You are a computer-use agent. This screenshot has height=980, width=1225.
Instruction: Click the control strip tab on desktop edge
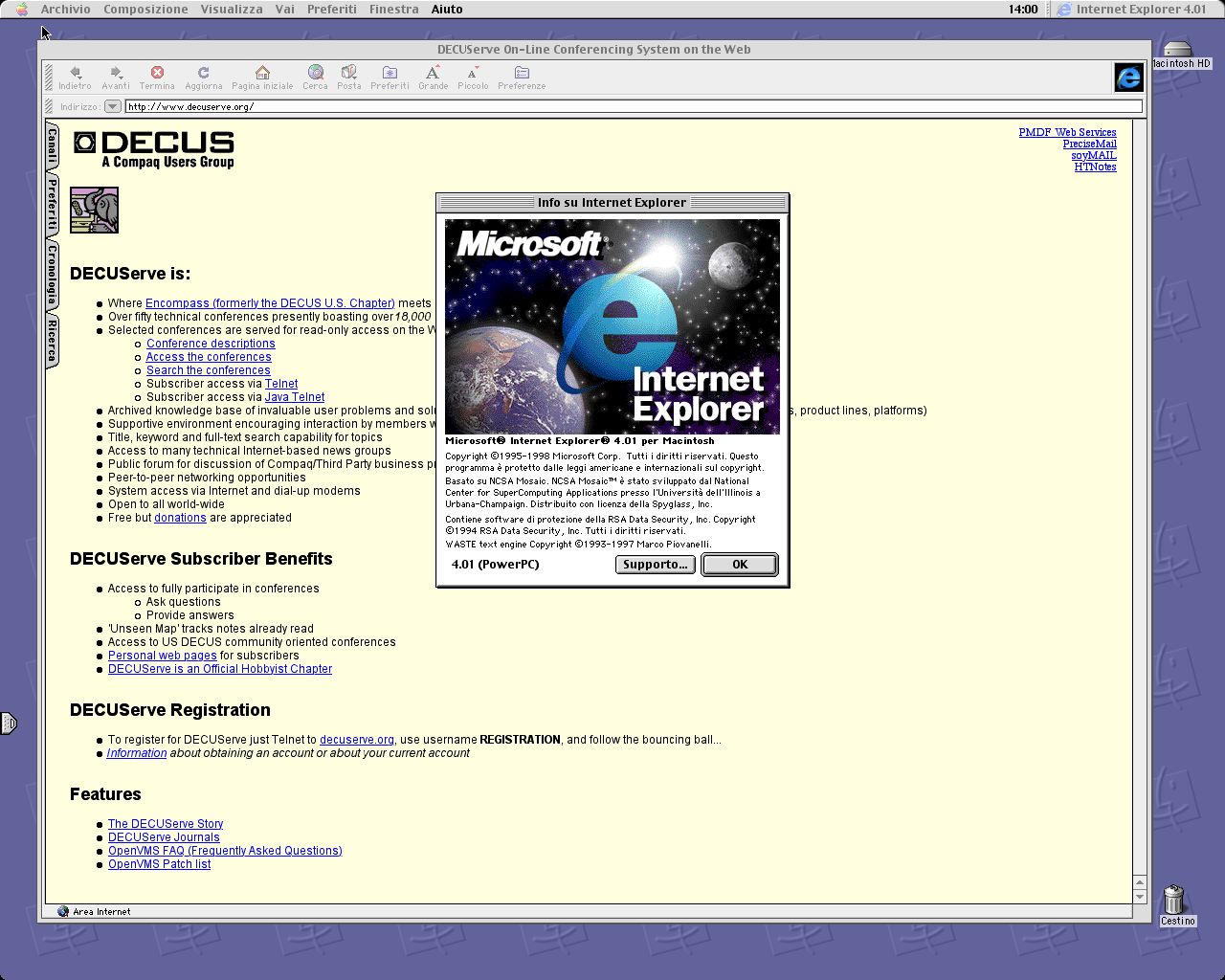point(8,723)
